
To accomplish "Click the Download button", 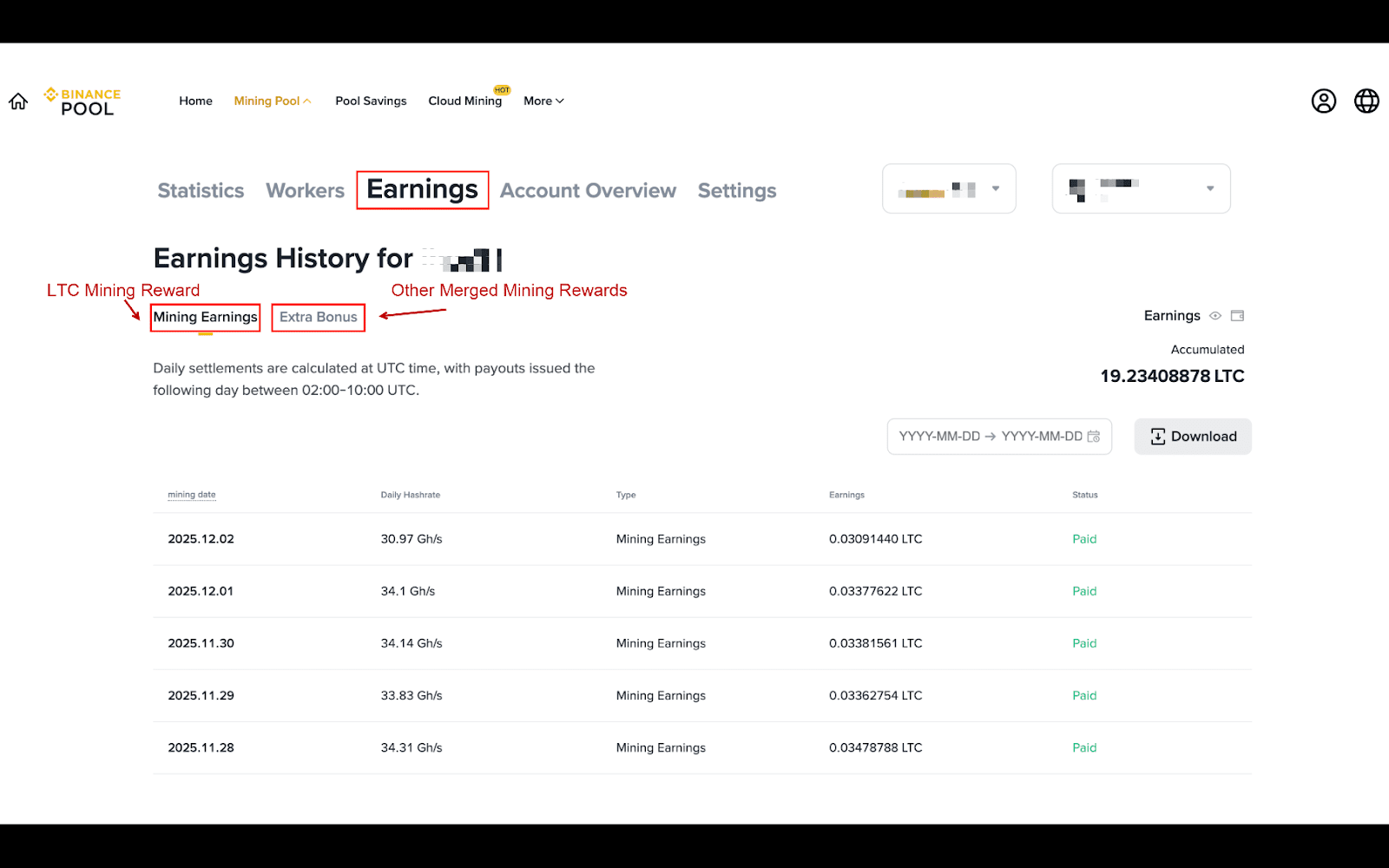I will click(1193, 437).
